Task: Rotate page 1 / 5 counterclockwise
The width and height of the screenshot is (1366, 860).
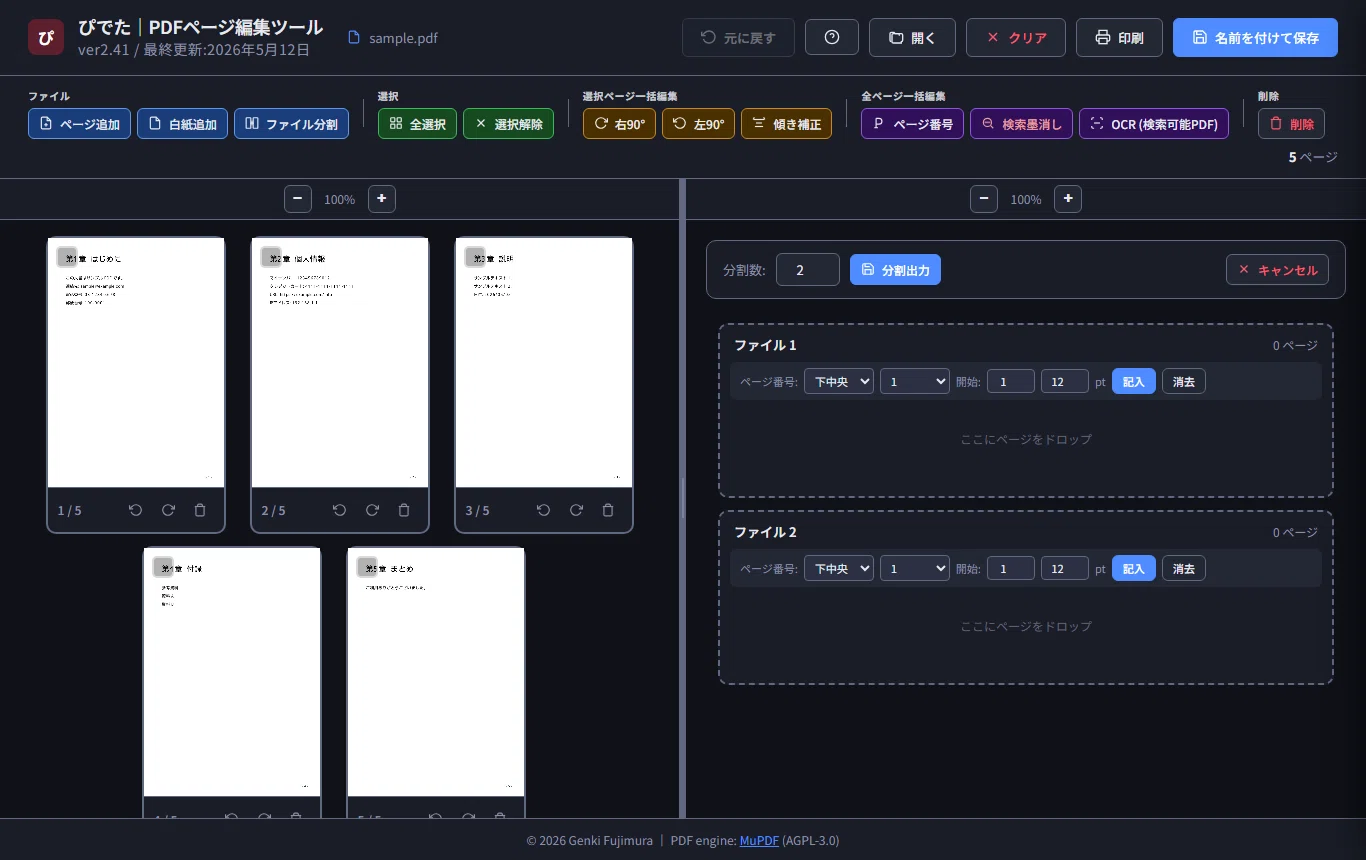Action: tap(136, 510)
